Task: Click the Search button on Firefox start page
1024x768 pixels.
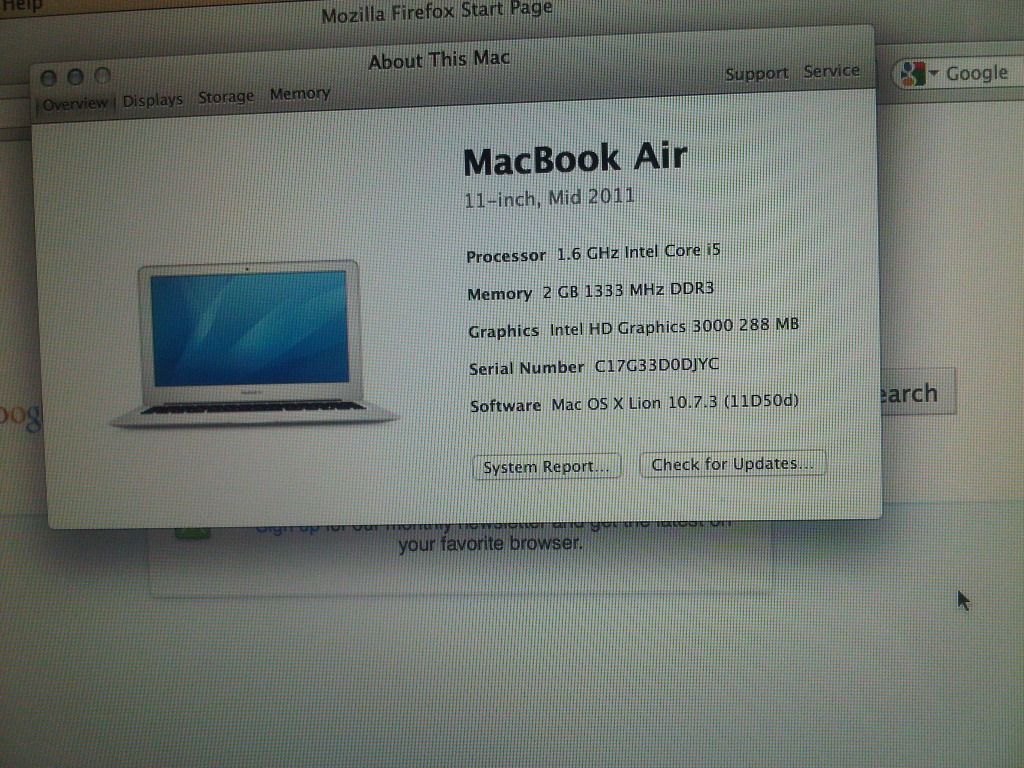Action: 917,392
